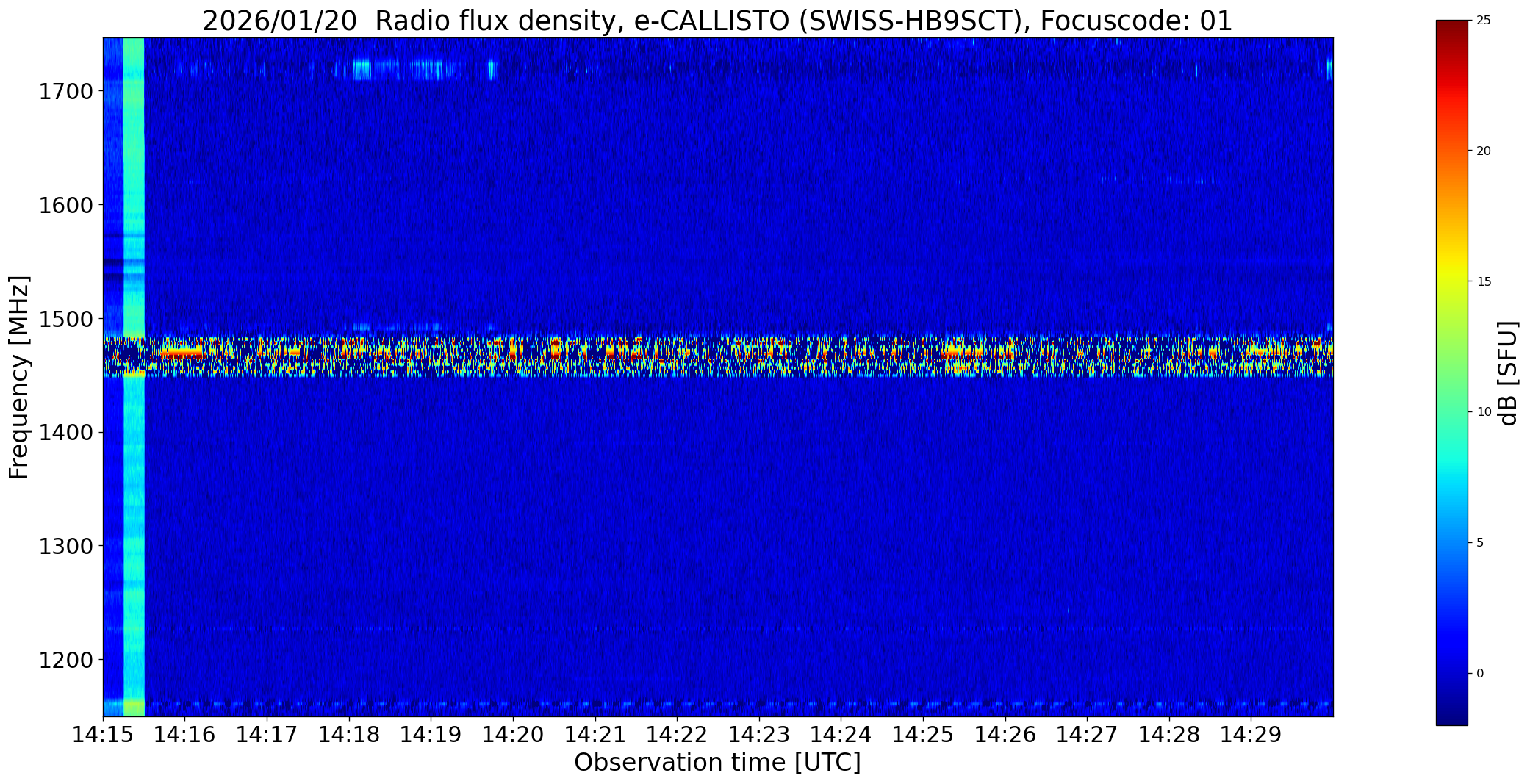Click the 14:28 time tick label
This screenshot has height=784, width=1530.
click(x=1169, y=735)
